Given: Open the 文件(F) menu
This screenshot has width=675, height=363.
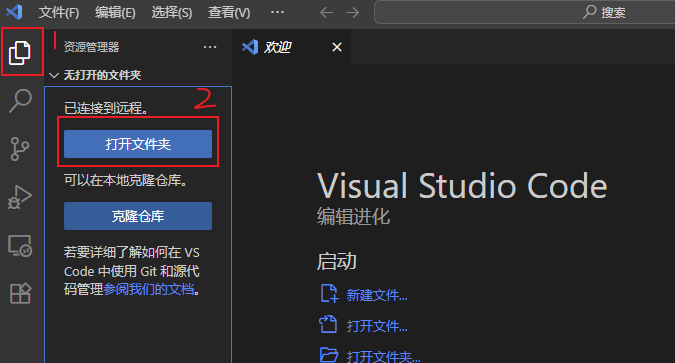Looking at the screenshot, I should (x=59, y=12).
